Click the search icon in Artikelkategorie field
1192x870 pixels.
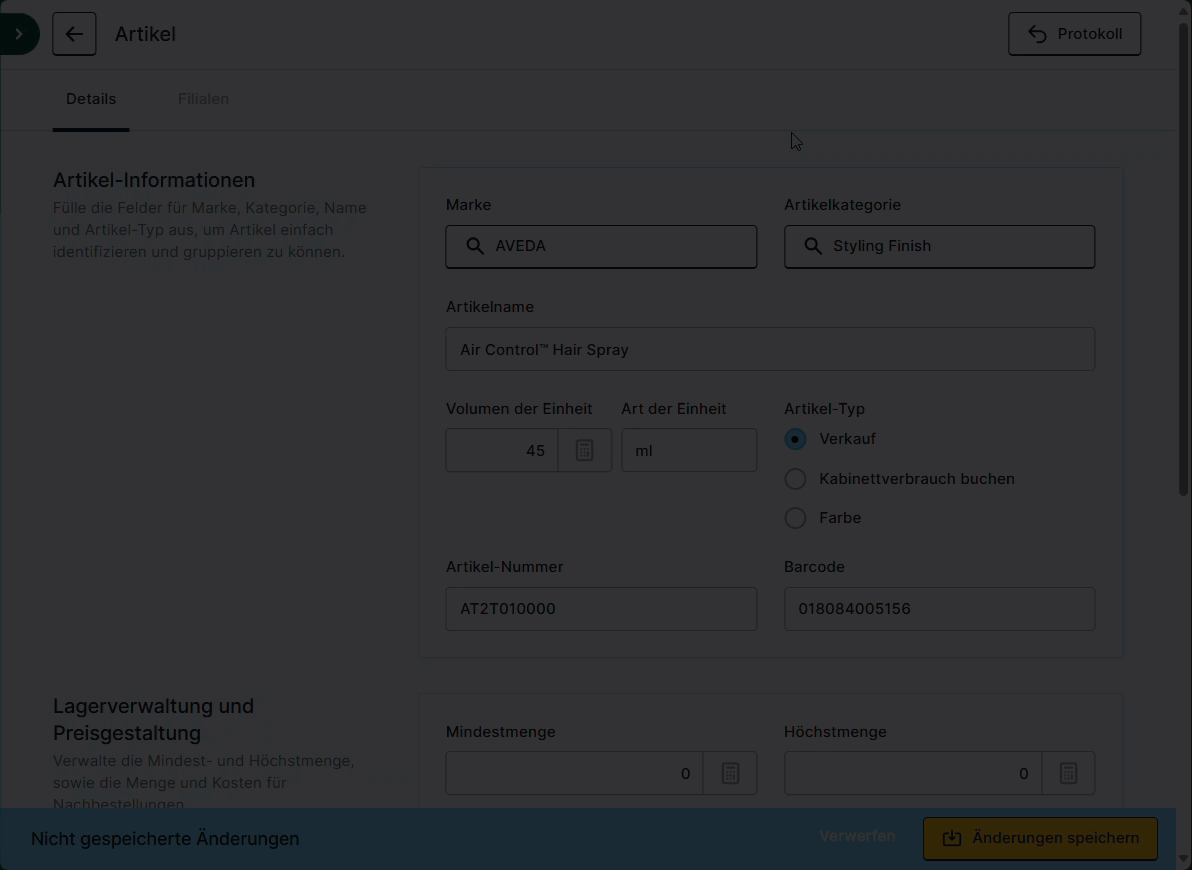coord(813,246)
